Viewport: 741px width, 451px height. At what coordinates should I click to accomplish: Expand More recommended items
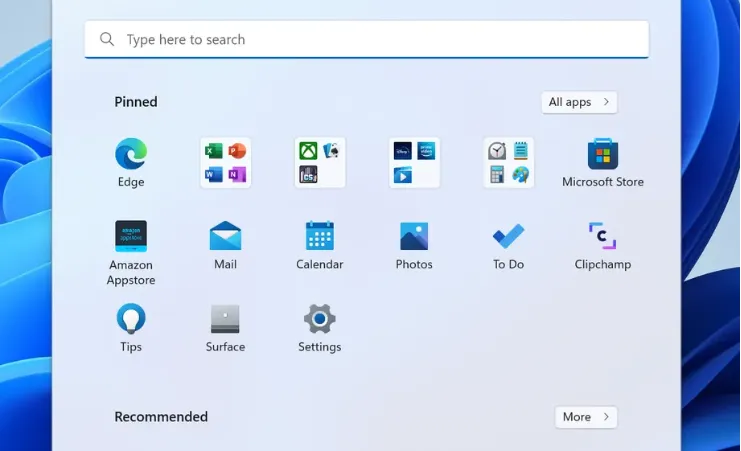pyautogui.click(x=586, y=417)
